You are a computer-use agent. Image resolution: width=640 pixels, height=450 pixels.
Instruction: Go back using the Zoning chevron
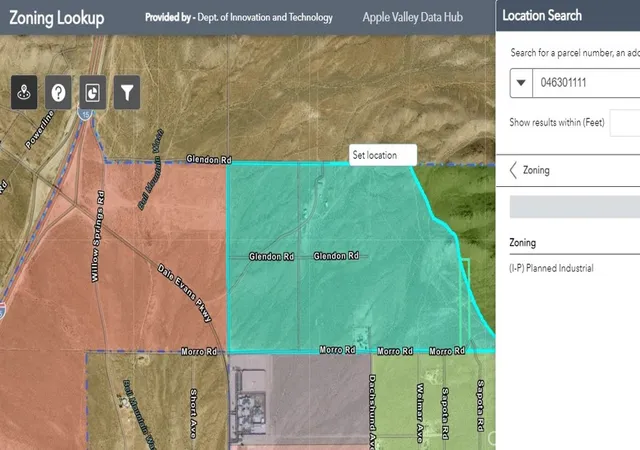pos(513,170)
